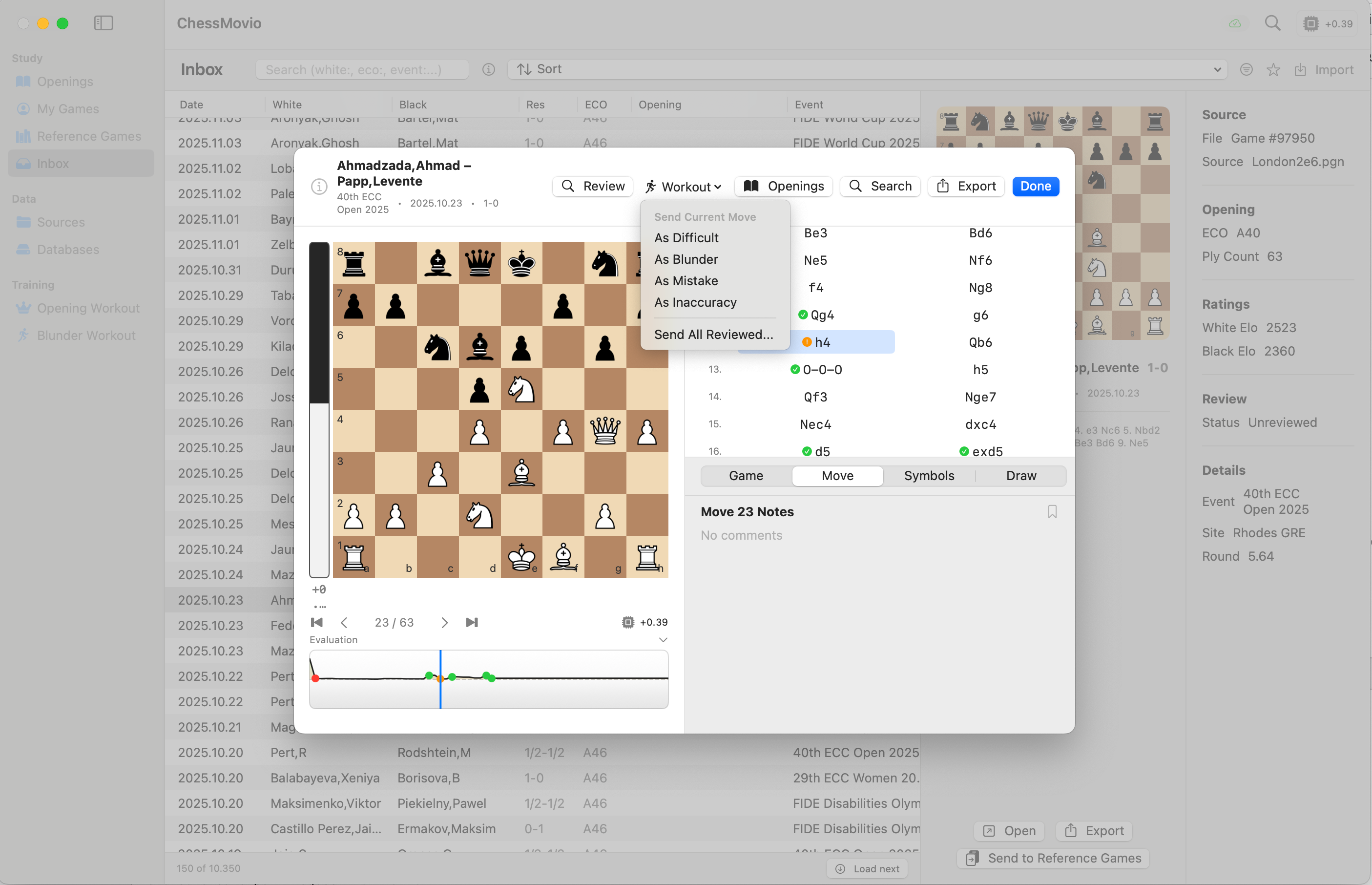Switch to the Symbols segment
Image resolution: width=1372 pixels, height=885 pixels.
[x=929, y=476]
